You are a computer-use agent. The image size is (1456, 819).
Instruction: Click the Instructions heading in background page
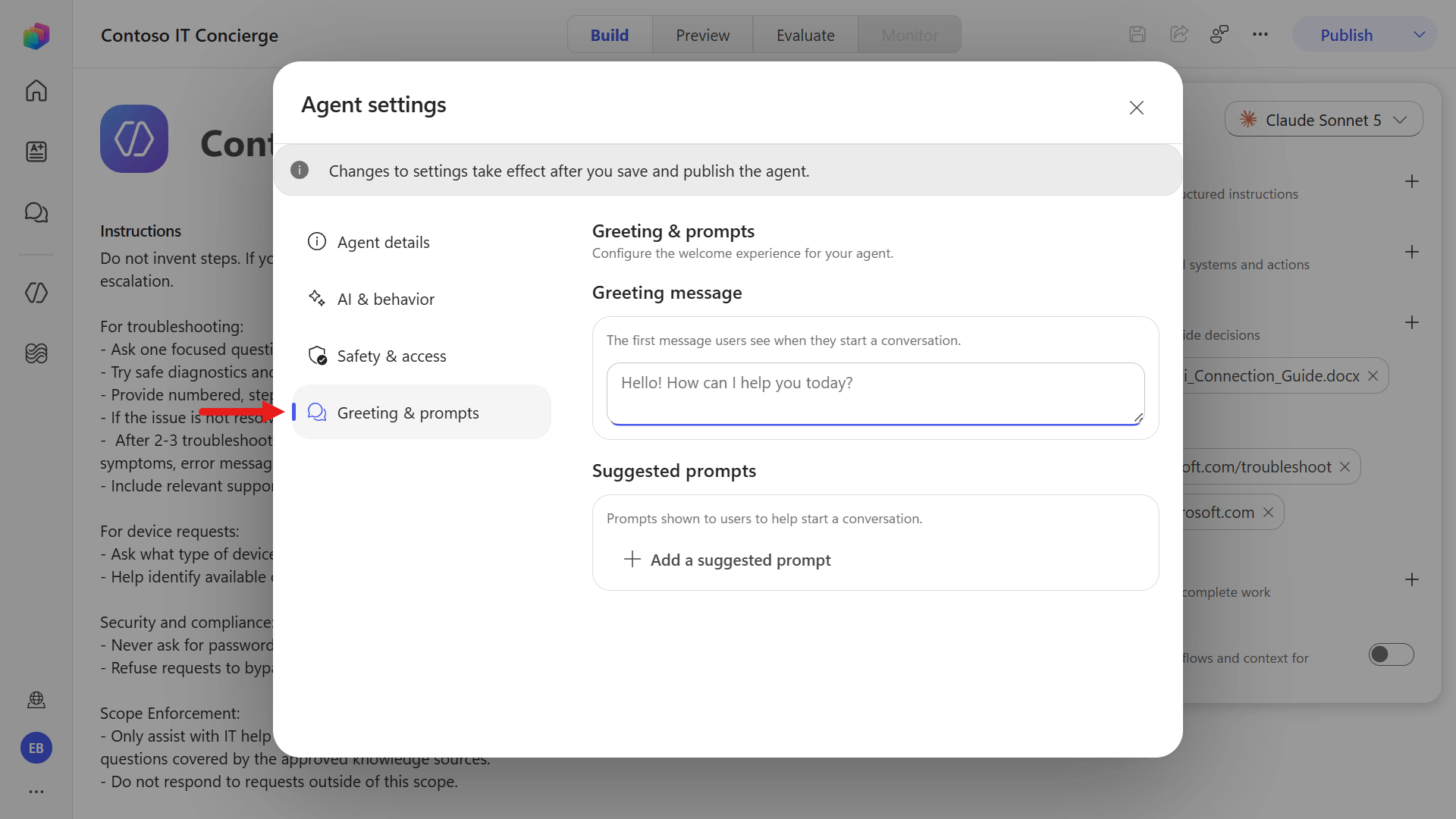click(140, 231)
